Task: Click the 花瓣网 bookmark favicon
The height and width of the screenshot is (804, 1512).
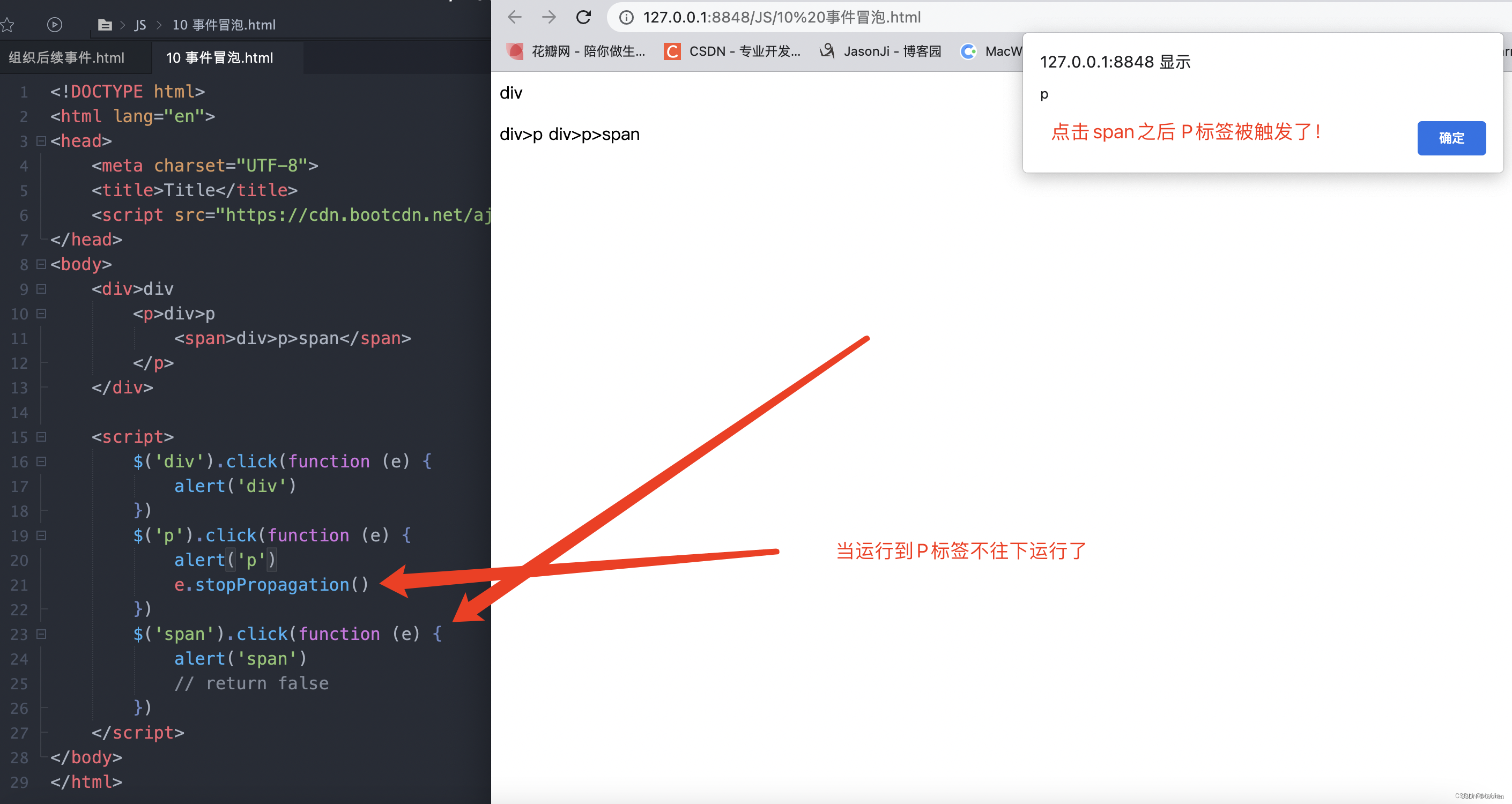Action: click(x=515, y=51)
